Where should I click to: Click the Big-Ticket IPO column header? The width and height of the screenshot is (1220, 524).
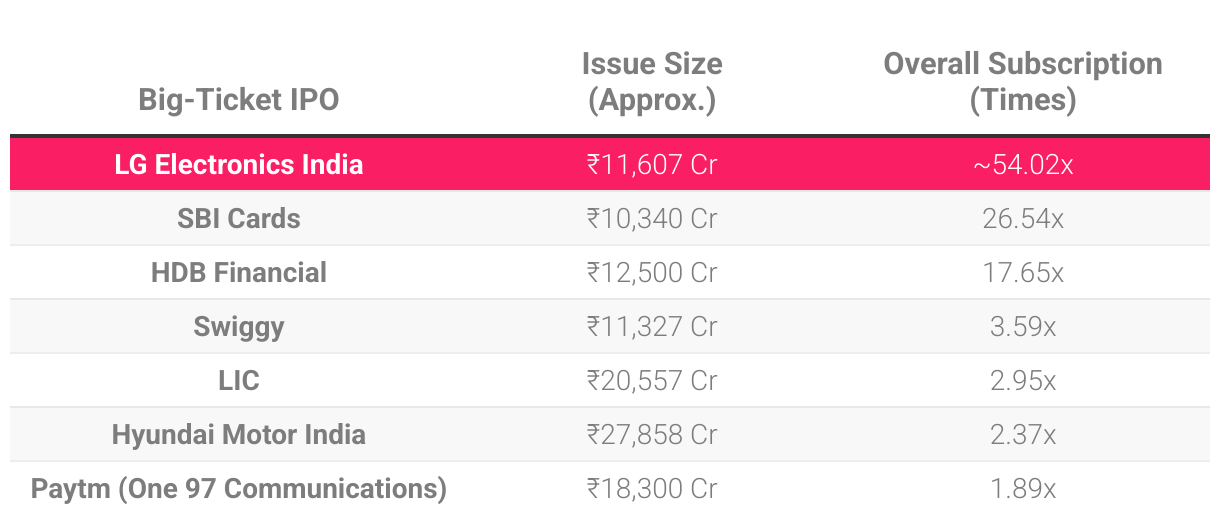point(238,100)
